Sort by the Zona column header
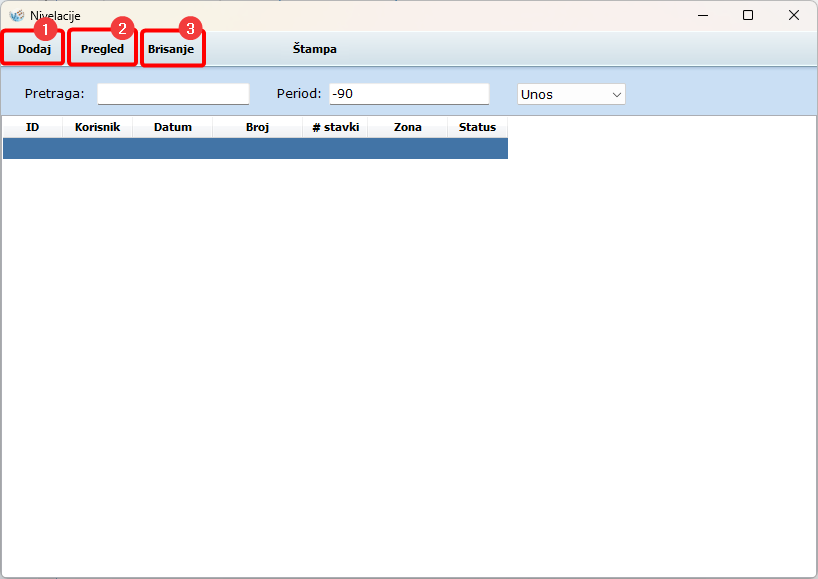The image size is (818, 579). [x=407, y=127]
